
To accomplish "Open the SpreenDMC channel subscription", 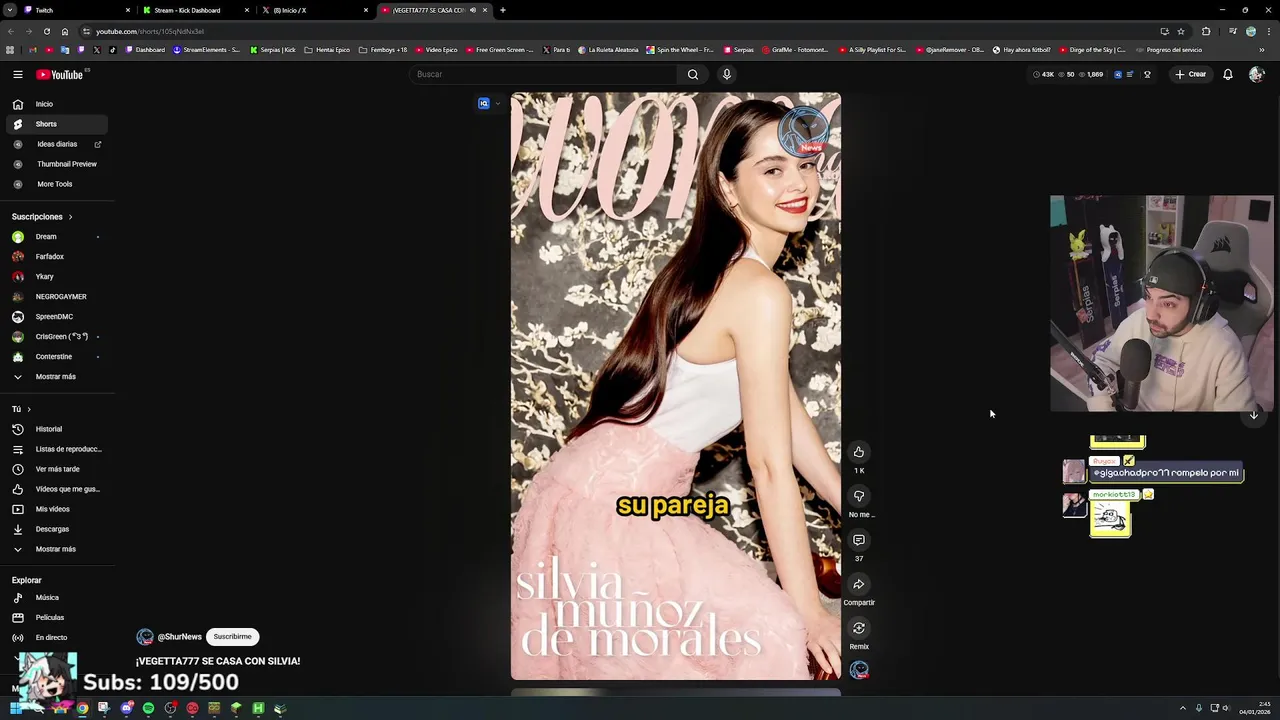I will (x=58, y=317).
